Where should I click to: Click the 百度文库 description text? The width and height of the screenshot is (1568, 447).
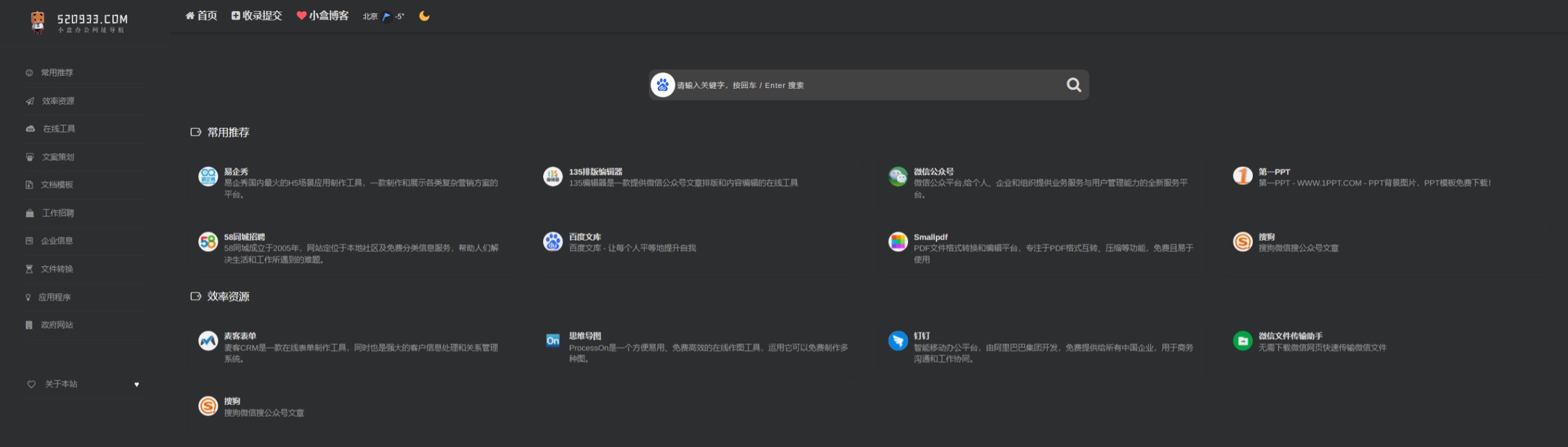tap(632, 248)
